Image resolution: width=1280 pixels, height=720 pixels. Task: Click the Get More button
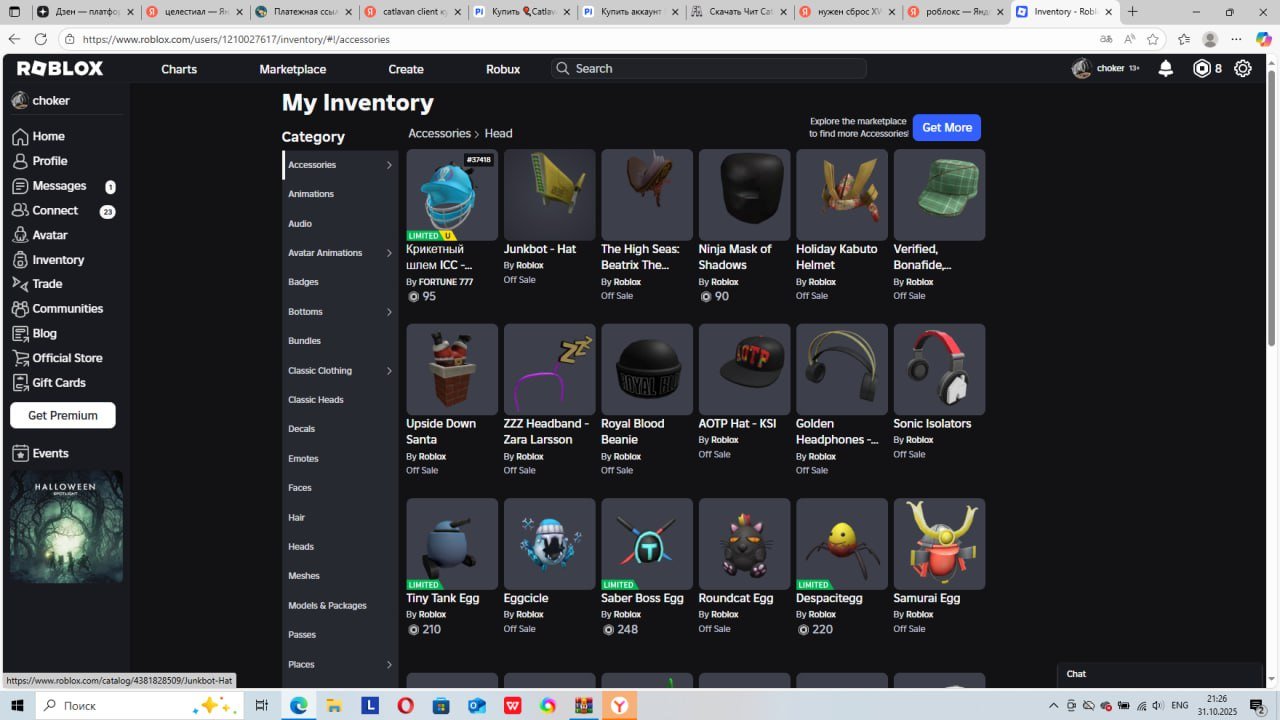(947, 128)
